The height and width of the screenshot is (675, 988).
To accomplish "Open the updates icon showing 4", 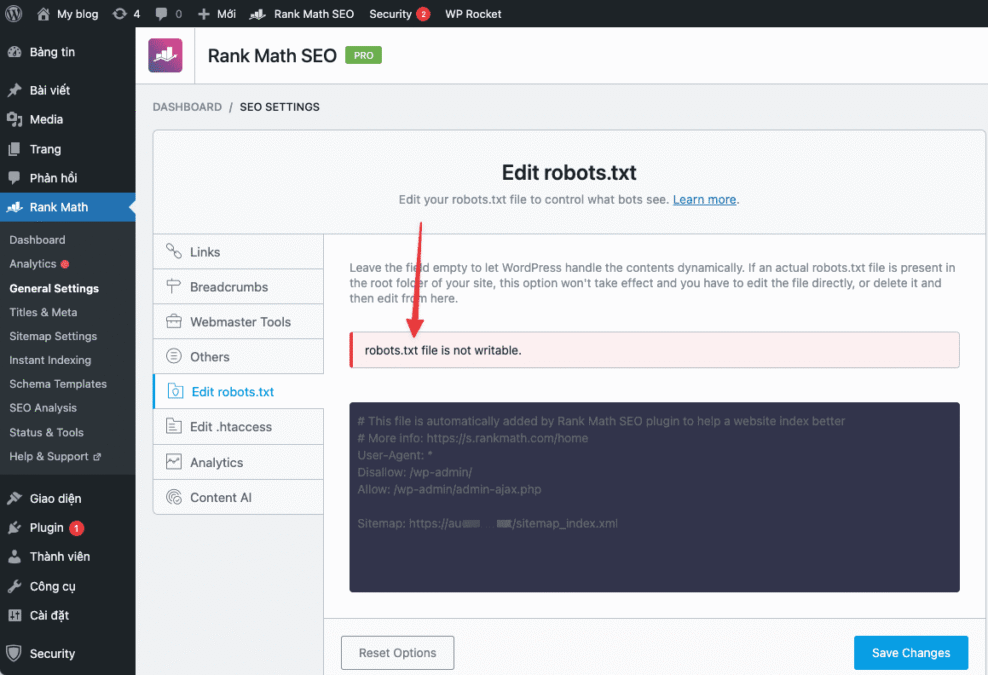I will click(120, 14).
